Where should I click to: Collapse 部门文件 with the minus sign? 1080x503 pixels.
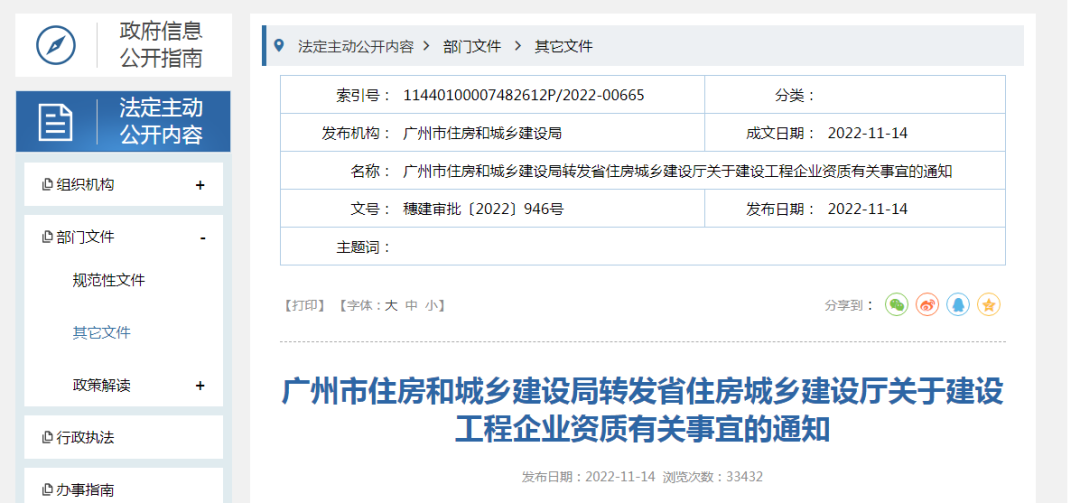[x=202, y=238]
